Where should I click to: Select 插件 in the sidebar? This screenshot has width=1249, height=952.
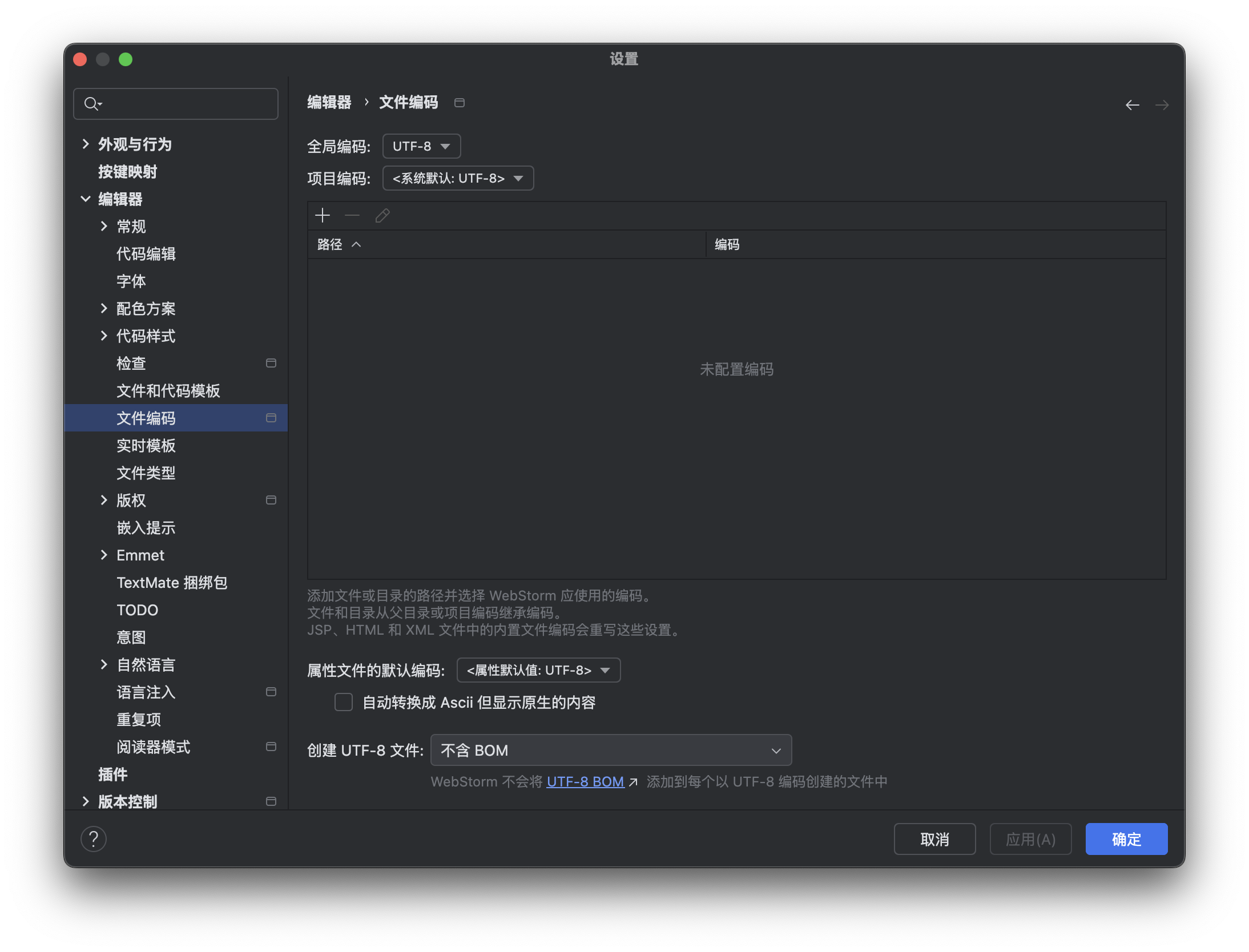pyautogui.click(x=113, y=774)
